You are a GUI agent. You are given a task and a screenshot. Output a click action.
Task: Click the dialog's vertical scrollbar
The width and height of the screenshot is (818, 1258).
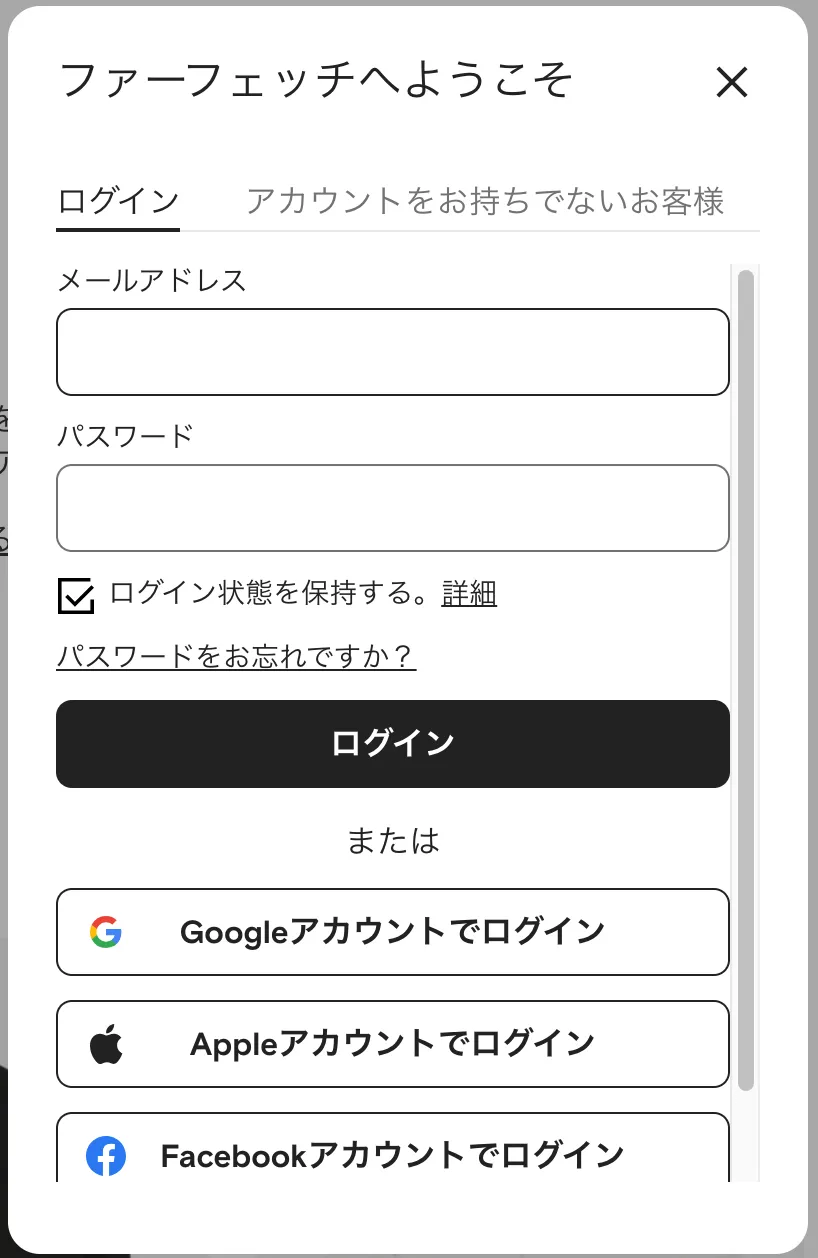point(745,680)
